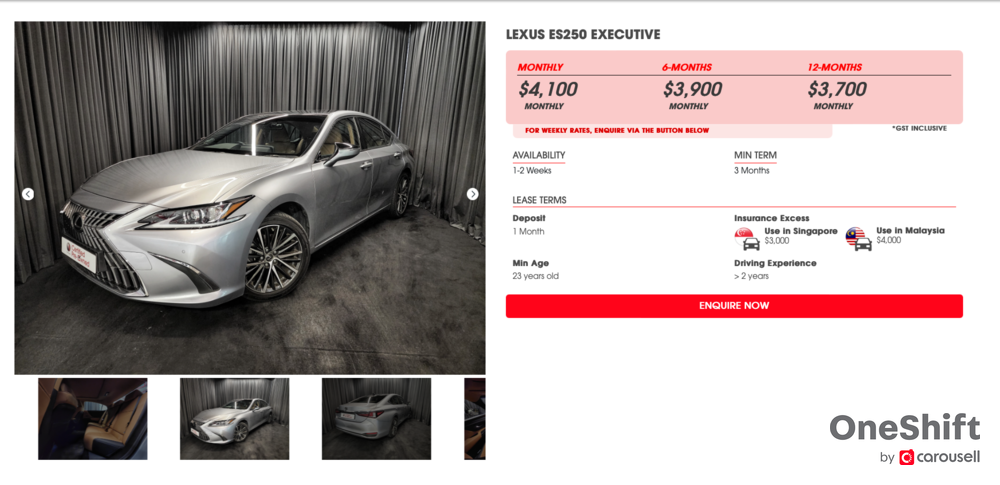This screenshot has width=1000, height=485.
Task: Click the Singapore flag car icon
Action: pyautogui.click(x=747, y=239)
